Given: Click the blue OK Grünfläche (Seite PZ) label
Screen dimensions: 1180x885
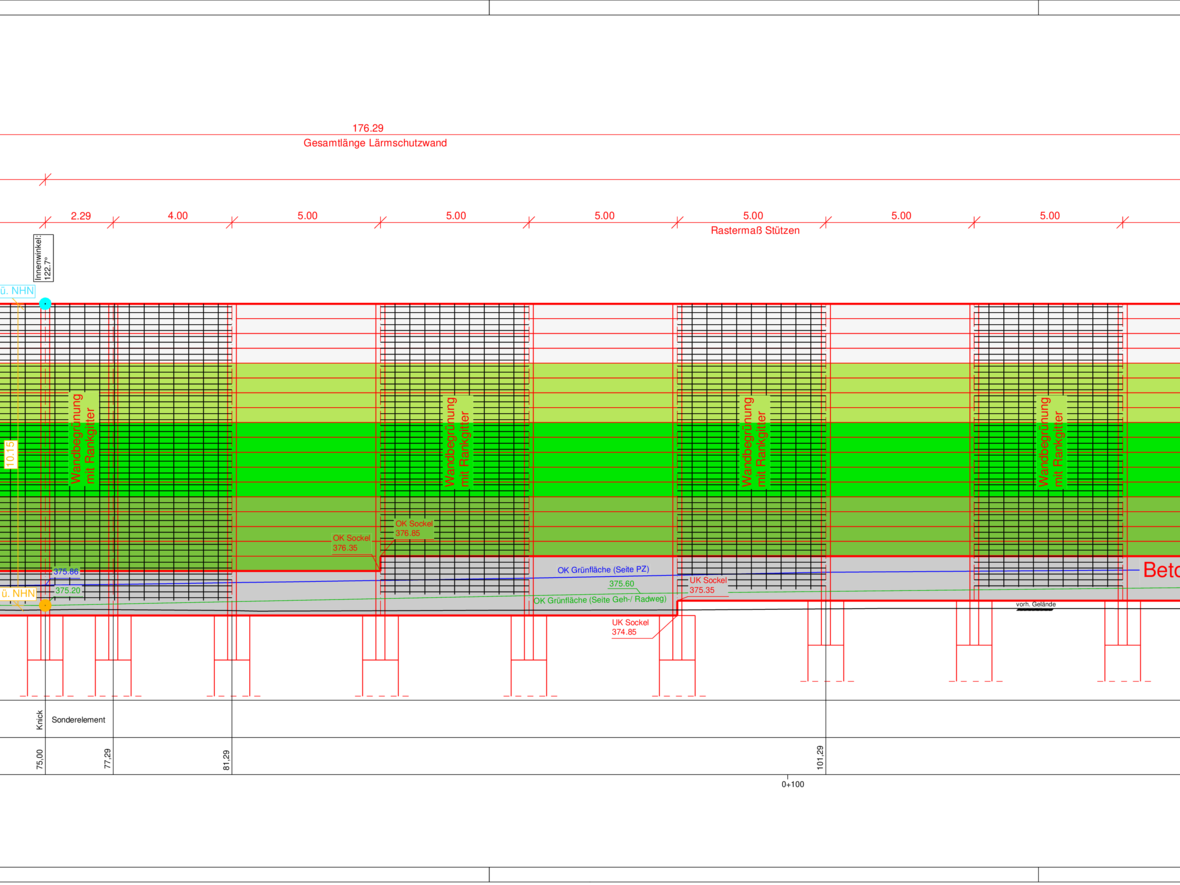Looking at the screenshot, I should [603, 570].
